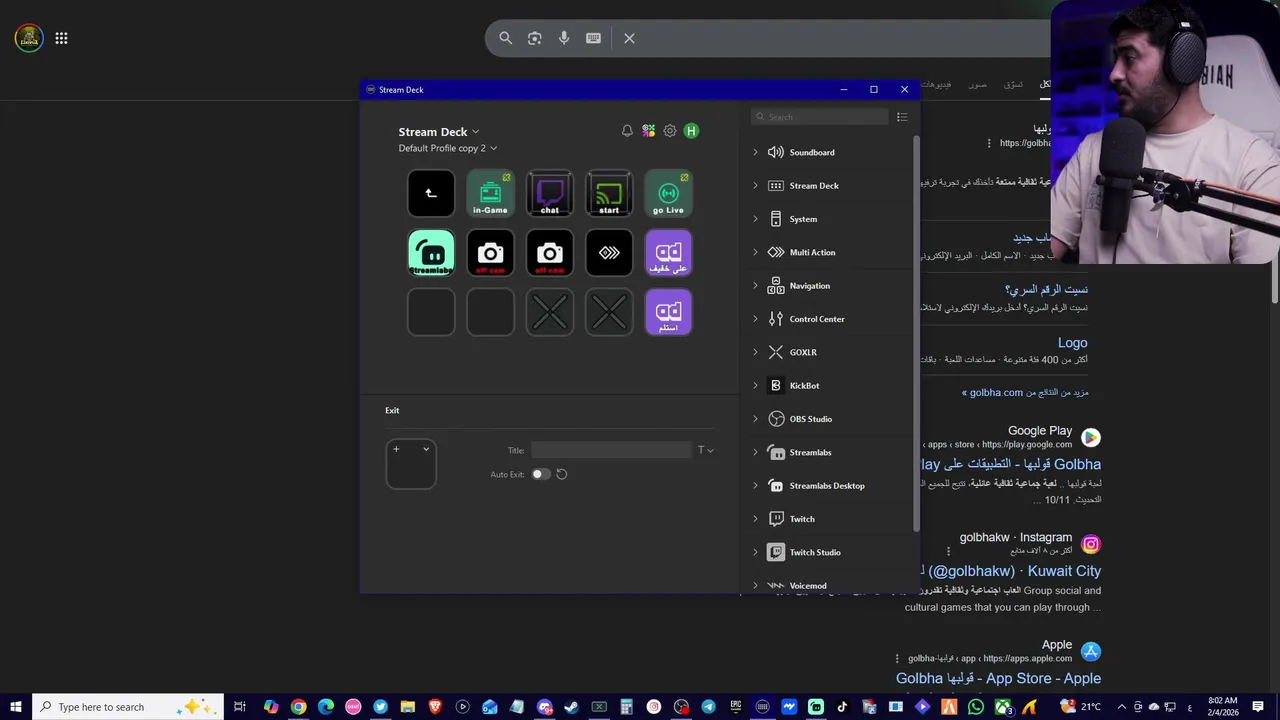
Task: Open Task View on the taskbar
Action: coord(240,707)
